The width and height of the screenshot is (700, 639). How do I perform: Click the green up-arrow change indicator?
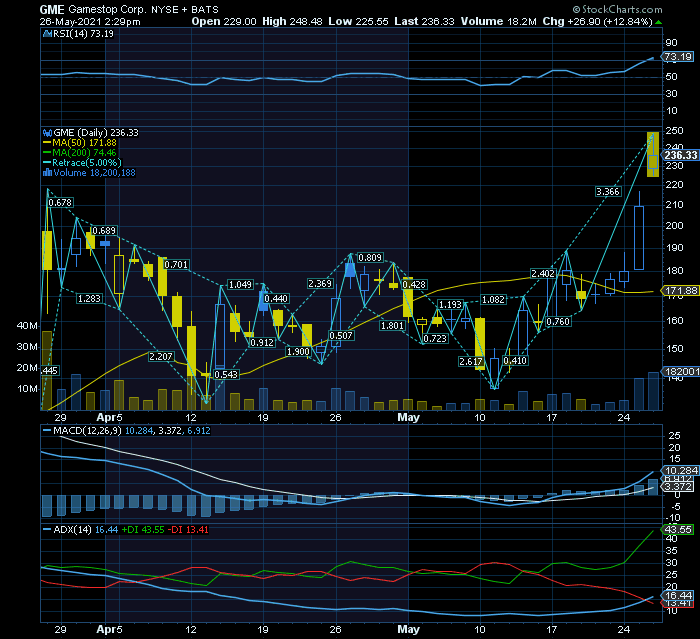(x=658, y=22)
